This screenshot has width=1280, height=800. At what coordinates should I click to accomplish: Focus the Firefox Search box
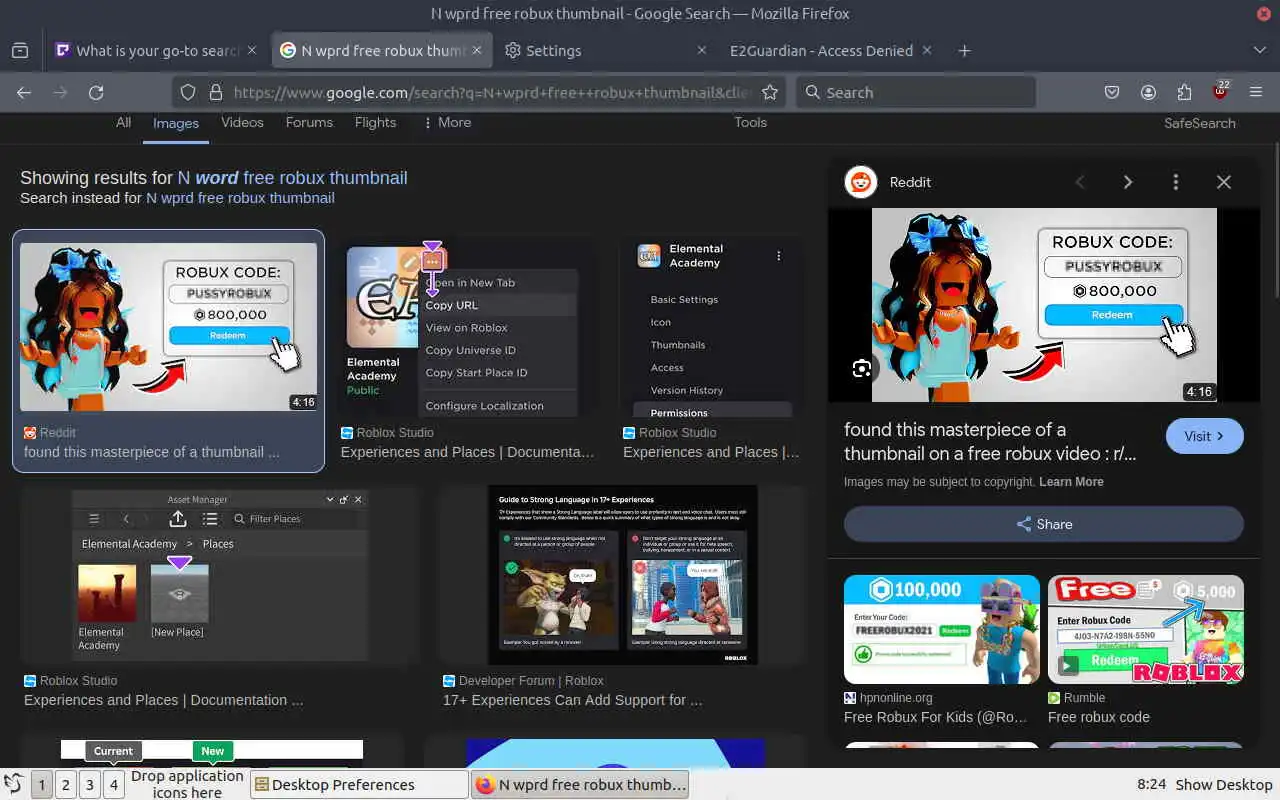coord(915,92)
